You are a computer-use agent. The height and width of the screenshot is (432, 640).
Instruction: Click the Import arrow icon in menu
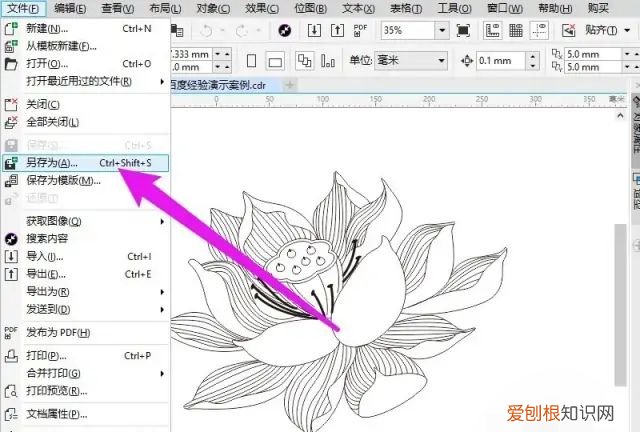(x=11, y=256)
